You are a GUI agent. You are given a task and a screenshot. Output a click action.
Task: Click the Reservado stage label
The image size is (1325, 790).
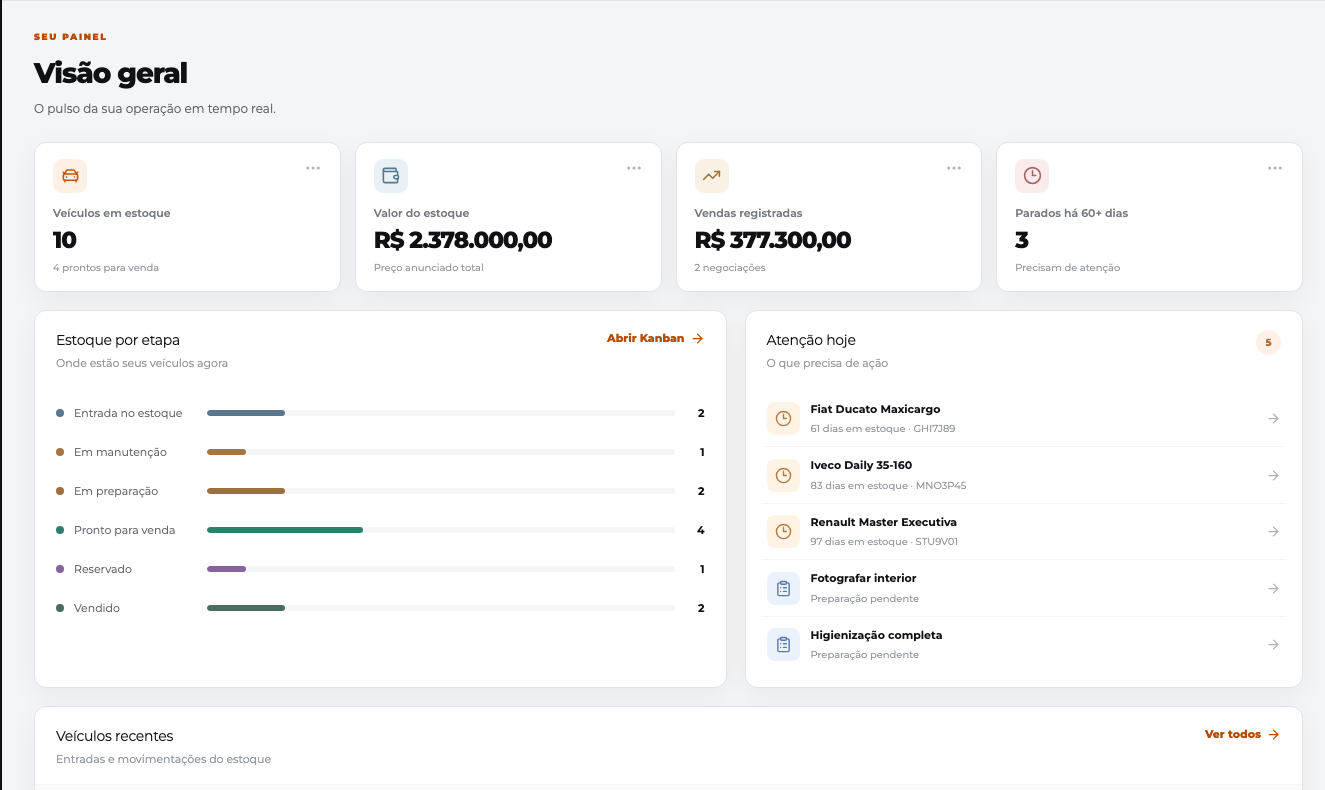(x=103, y=569)
